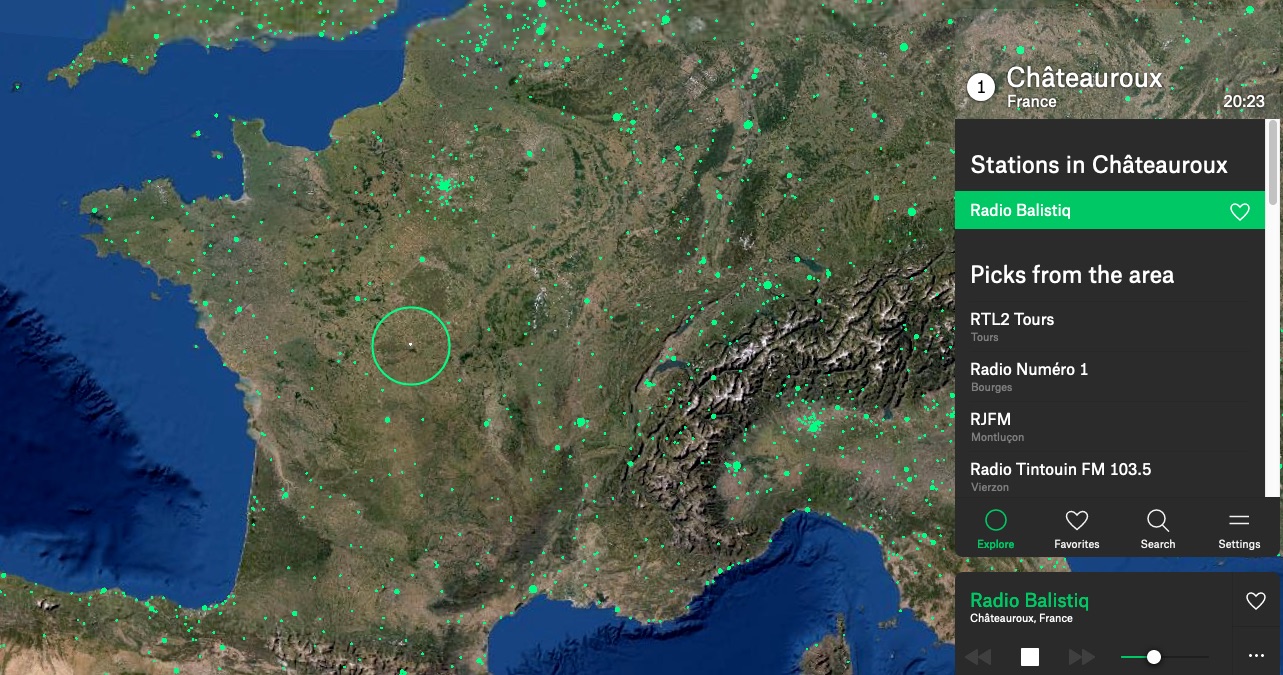Skip to the previous station

point(978,657)
